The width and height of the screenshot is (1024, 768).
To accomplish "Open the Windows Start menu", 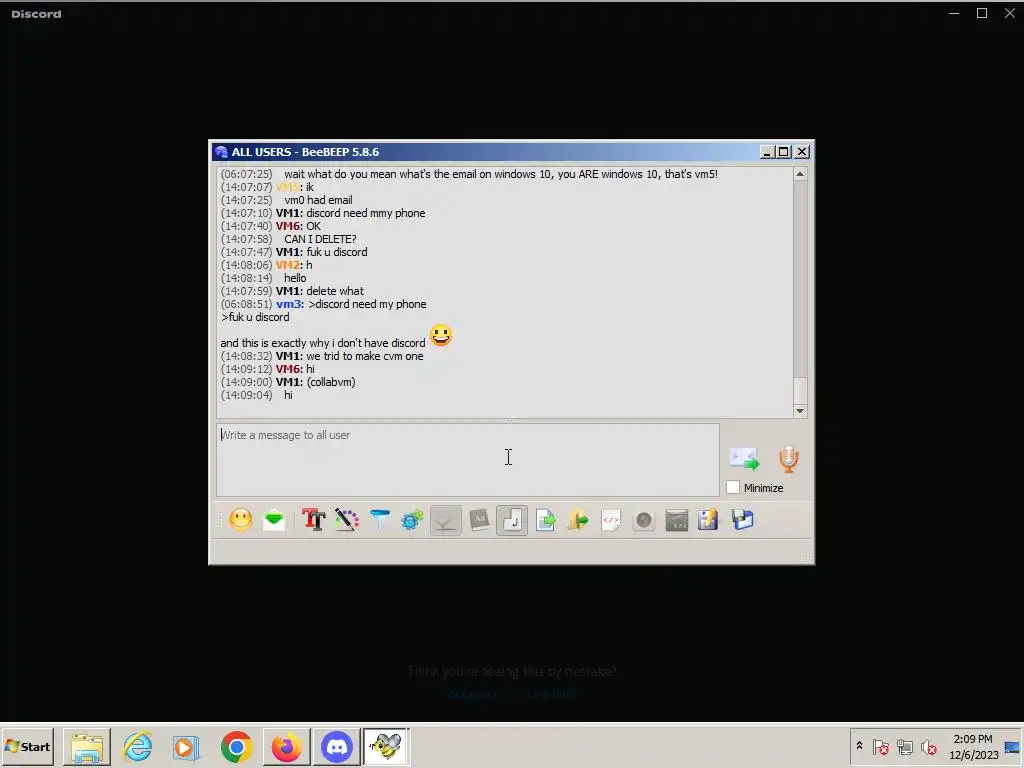I will (x=27, y=746).
